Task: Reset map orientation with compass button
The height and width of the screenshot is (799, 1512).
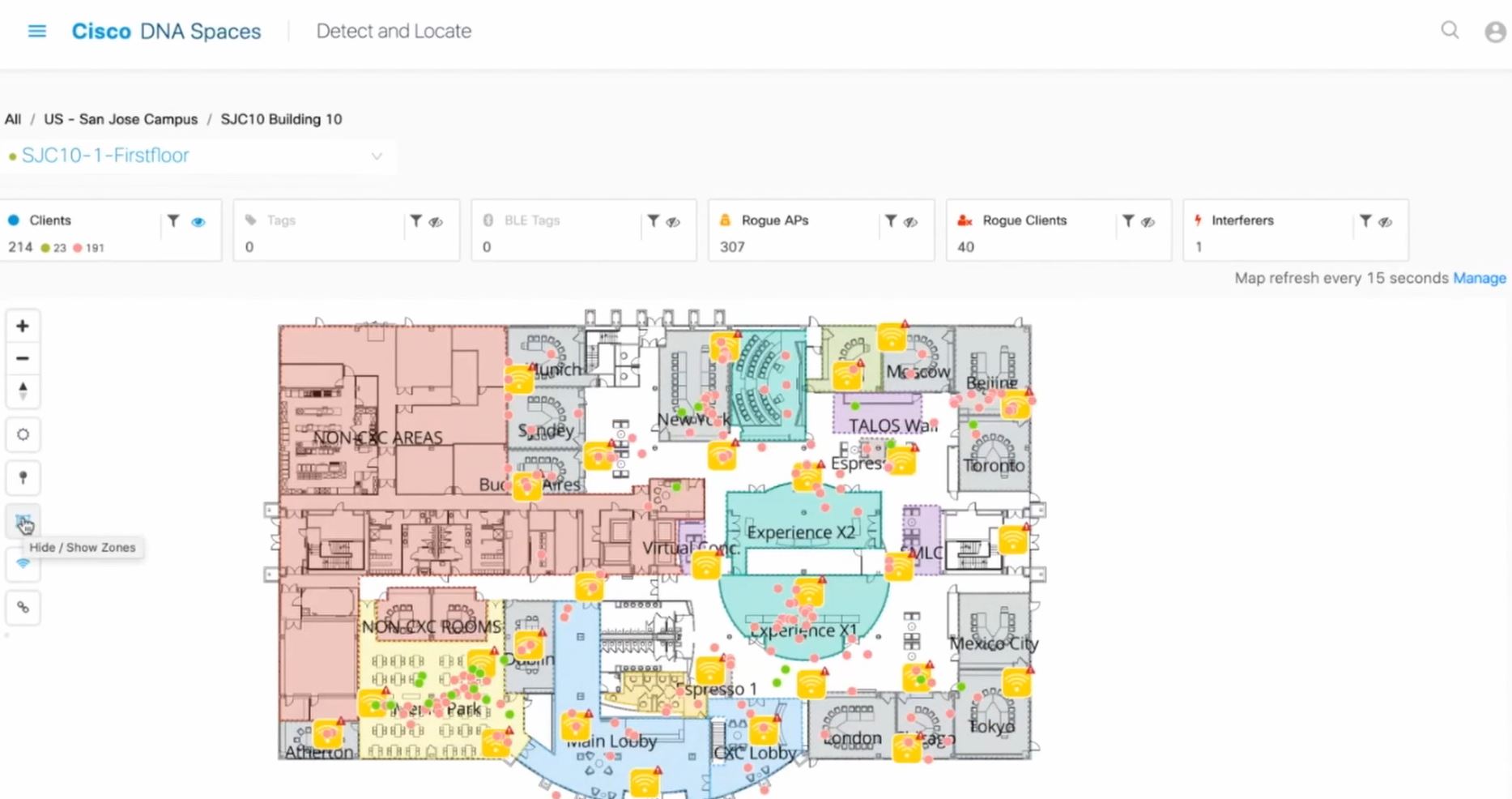Action: click(23, 391)
